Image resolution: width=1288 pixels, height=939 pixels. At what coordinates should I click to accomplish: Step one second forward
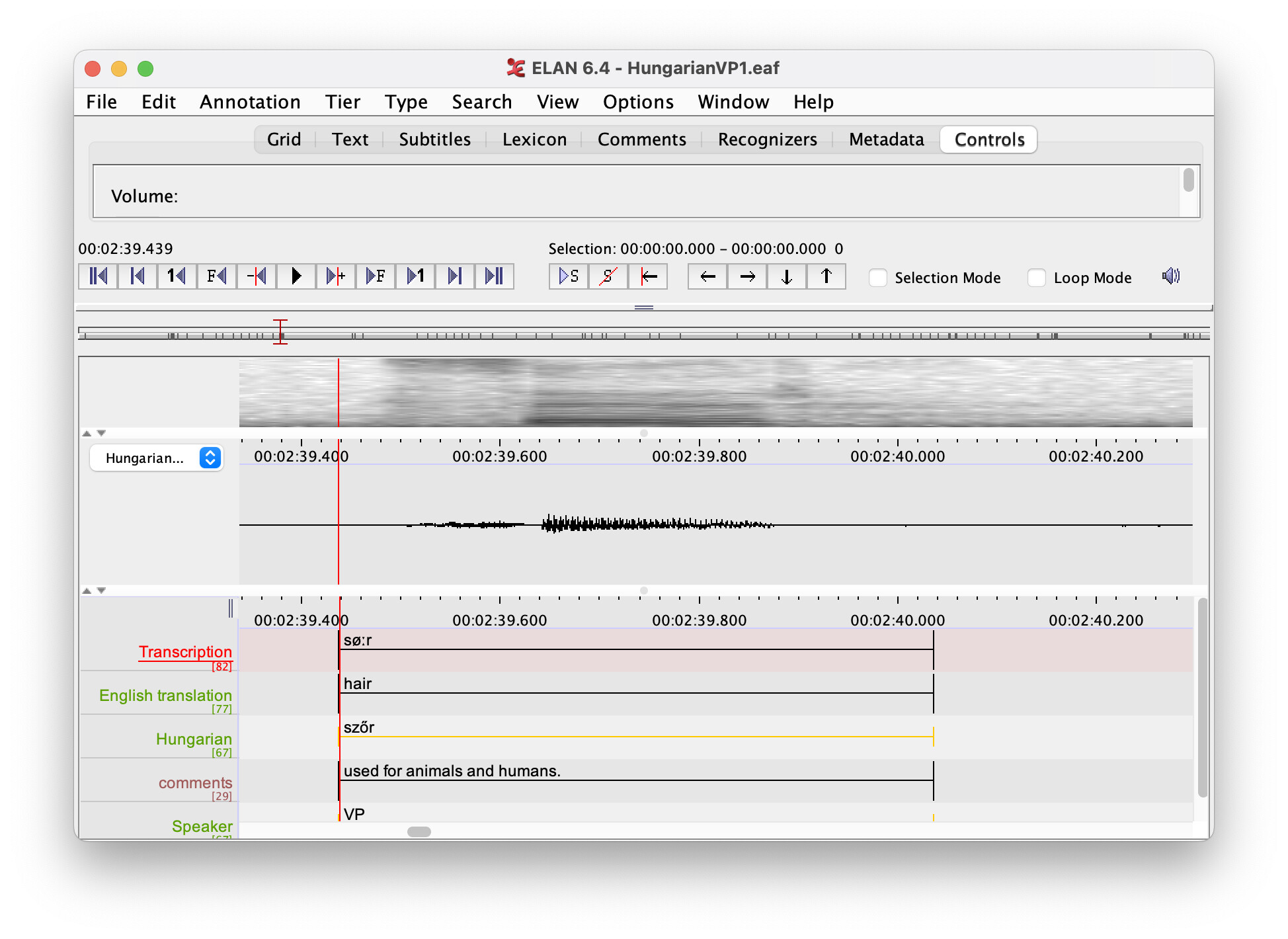point(415,276)
